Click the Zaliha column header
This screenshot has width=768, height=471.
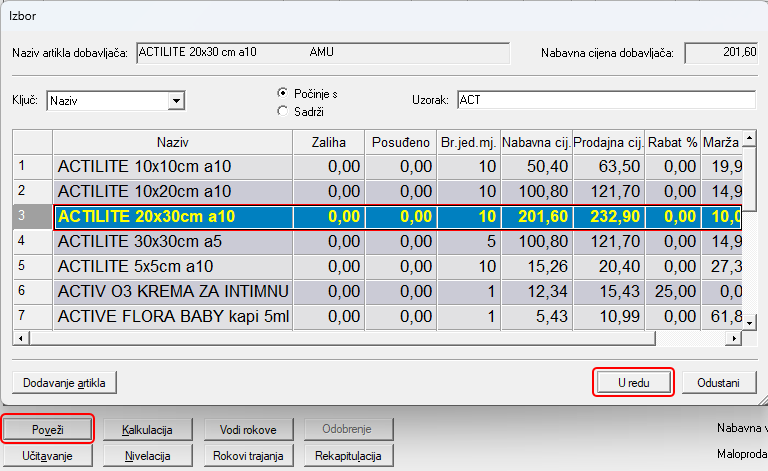click(329, 142)
